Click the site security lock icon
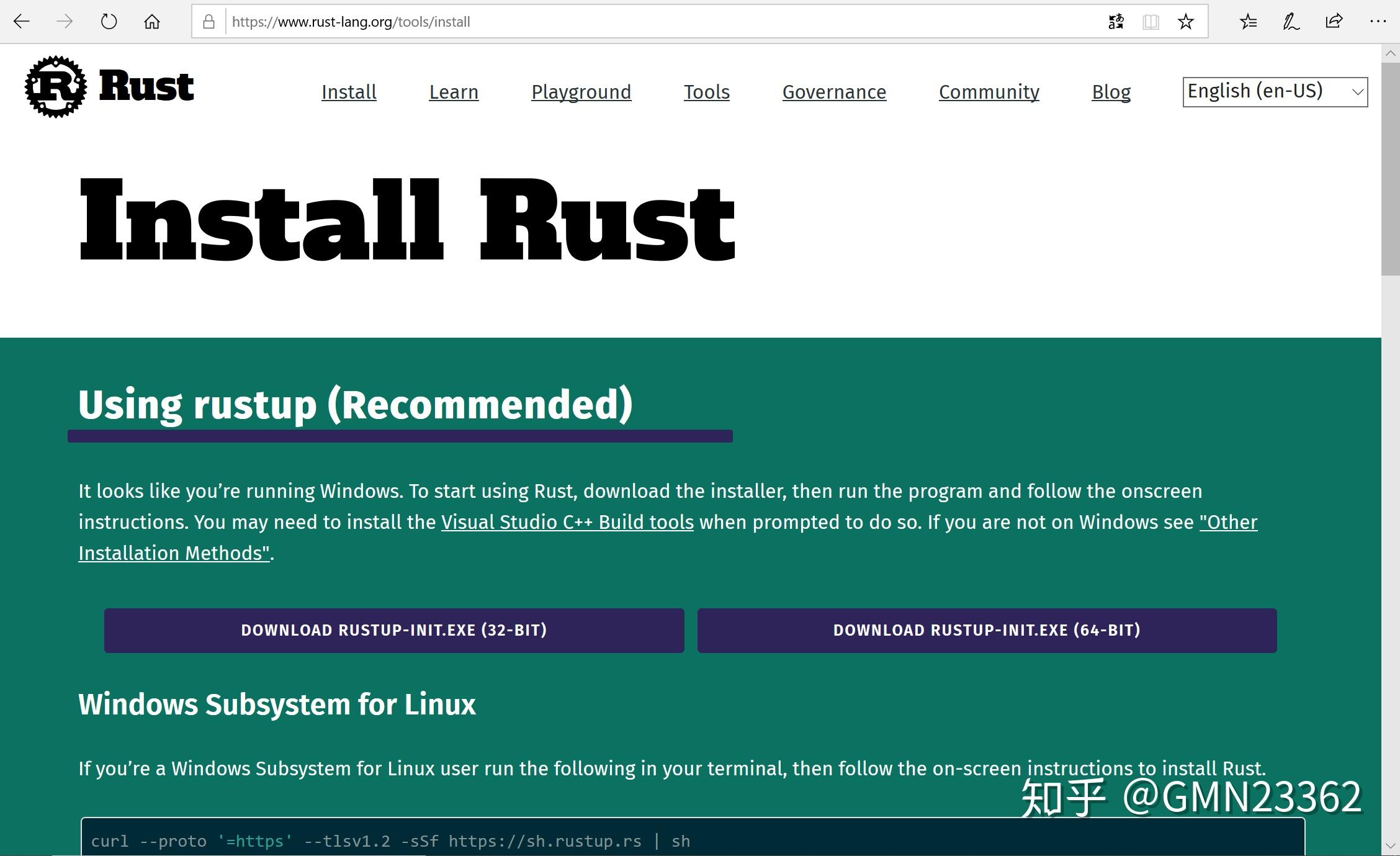The height and width of the screenshot is (856, 1400). click(x=208, y=20)
